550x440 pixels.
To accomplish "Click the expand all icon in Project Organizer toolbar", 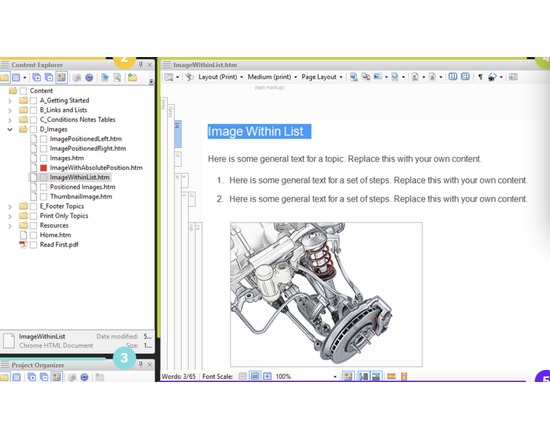I will (32, 377).
